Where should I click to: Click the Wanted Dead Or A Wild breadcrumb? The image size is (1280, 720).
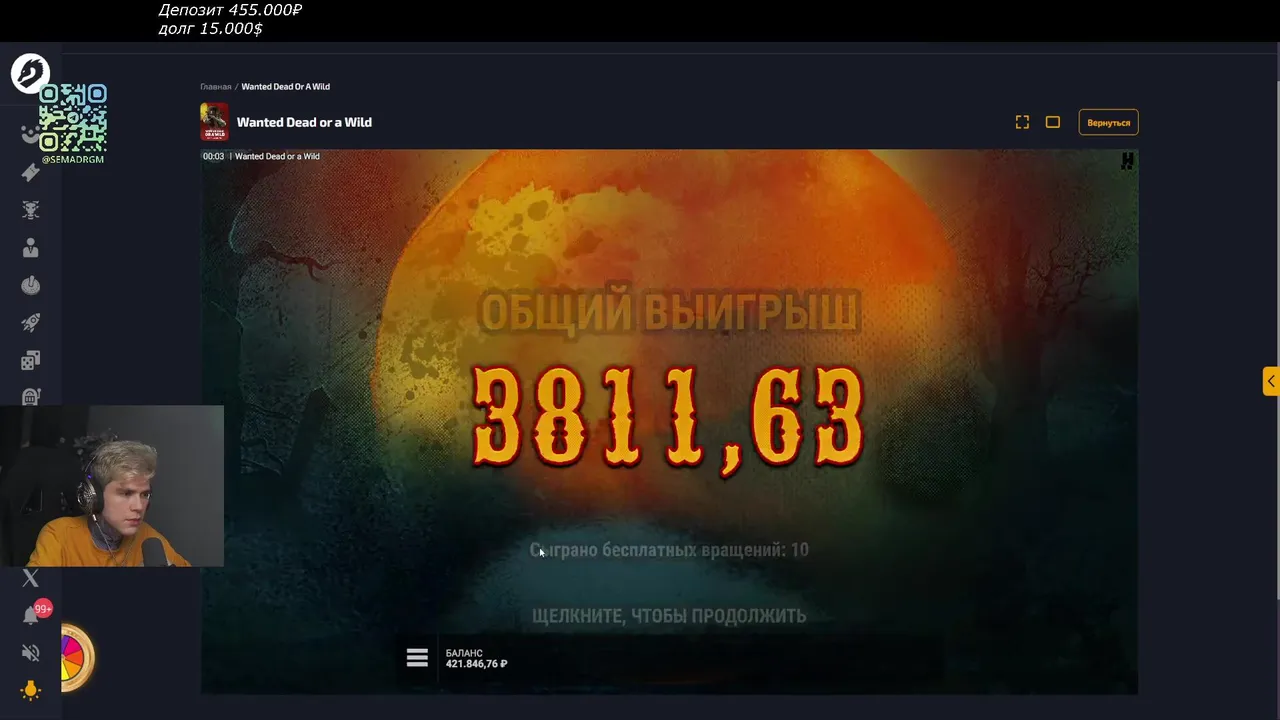point(285,87)
